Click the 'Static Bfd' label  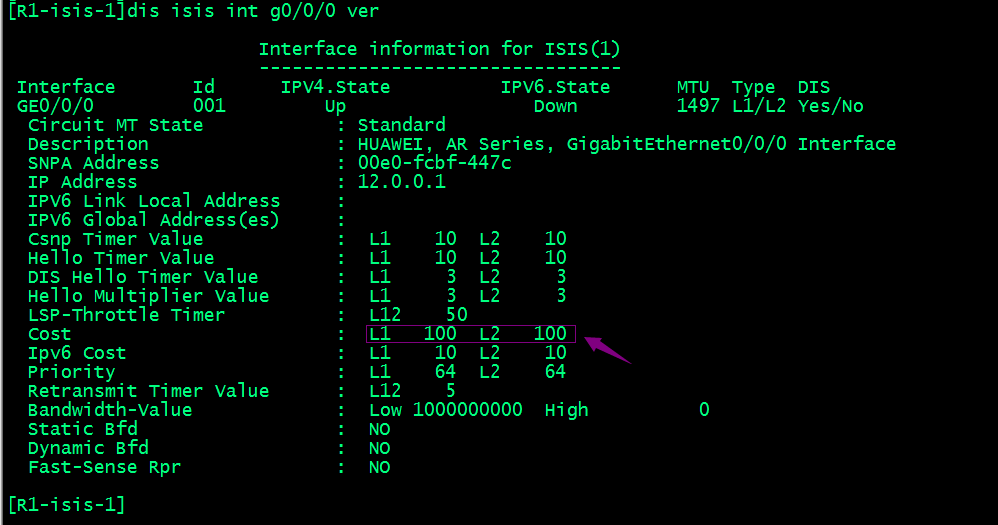click(83, 429)
